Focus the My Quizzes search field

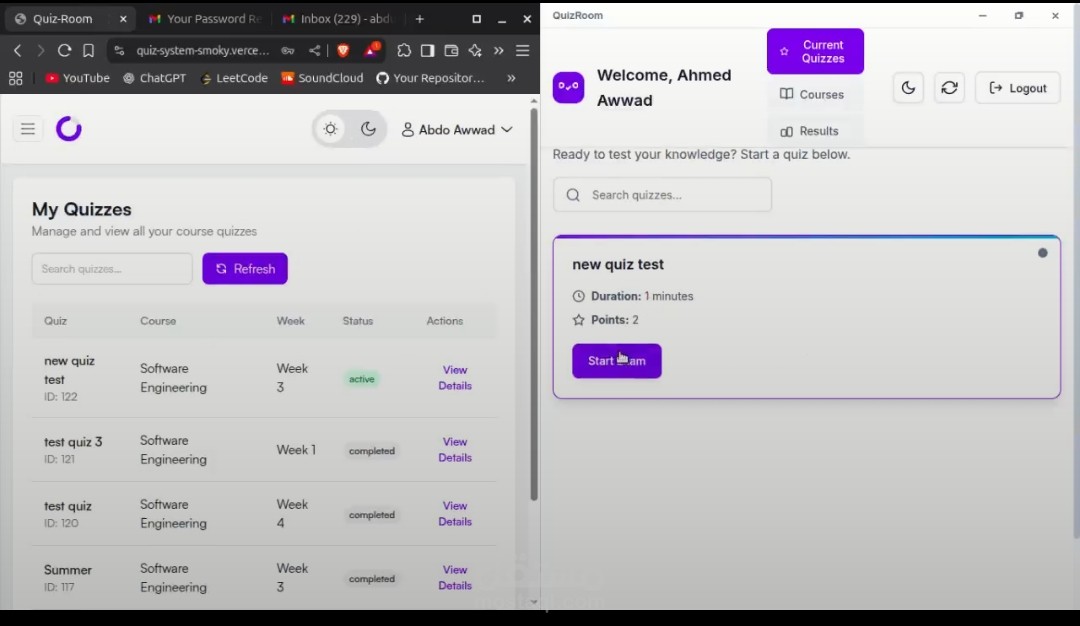pos(112,269)
